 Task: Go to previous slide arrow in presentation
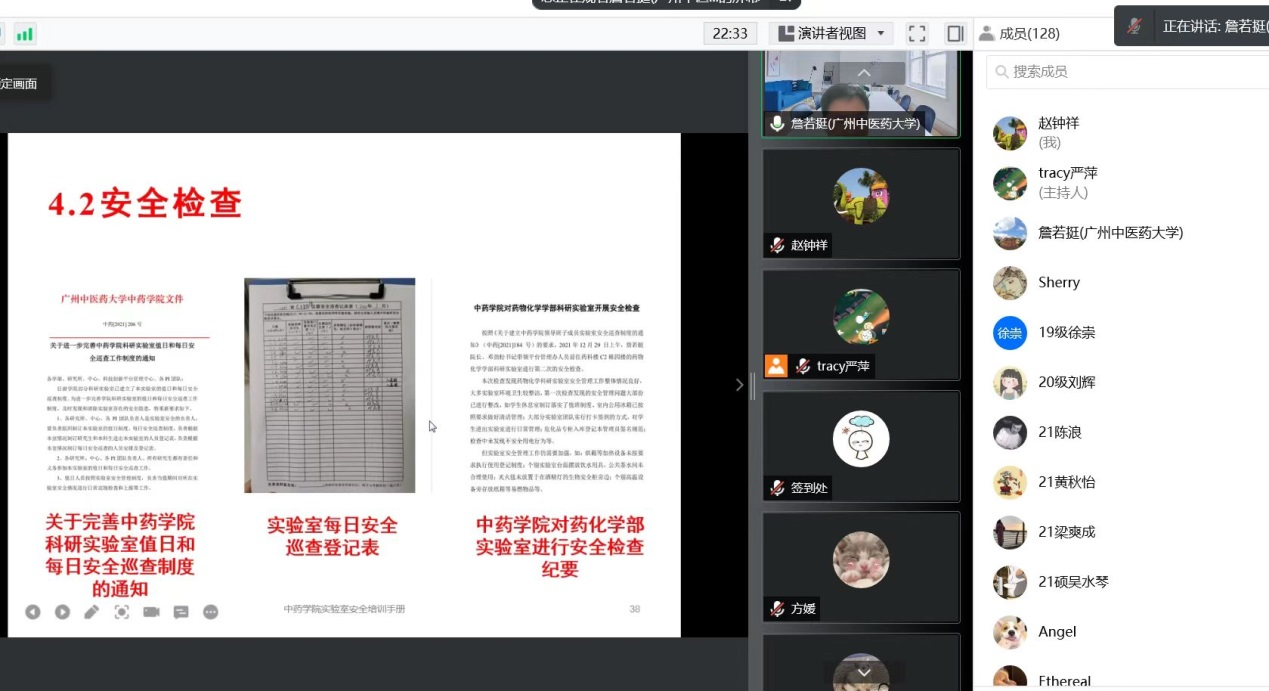(33, 611)
